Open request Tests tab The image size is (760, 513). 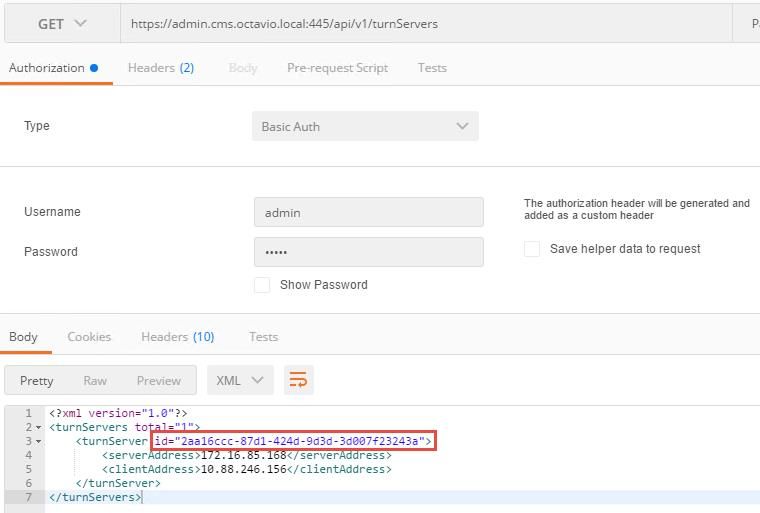click(x=432, y=68)
